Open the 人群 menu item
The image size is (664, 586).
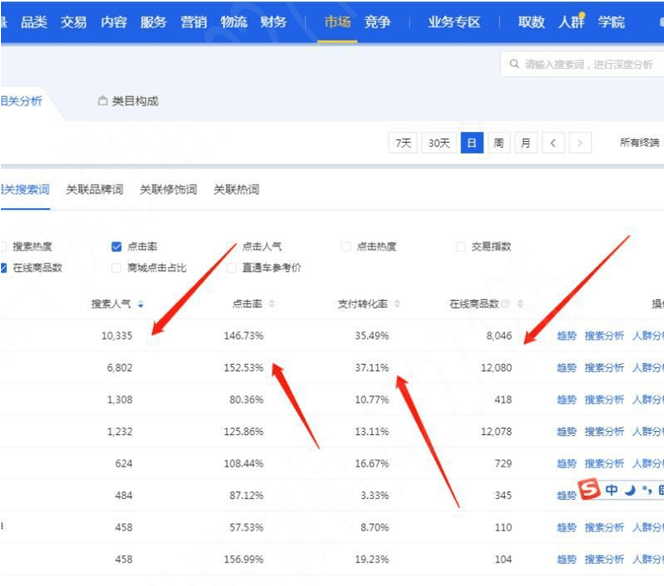tap(571, 22)
